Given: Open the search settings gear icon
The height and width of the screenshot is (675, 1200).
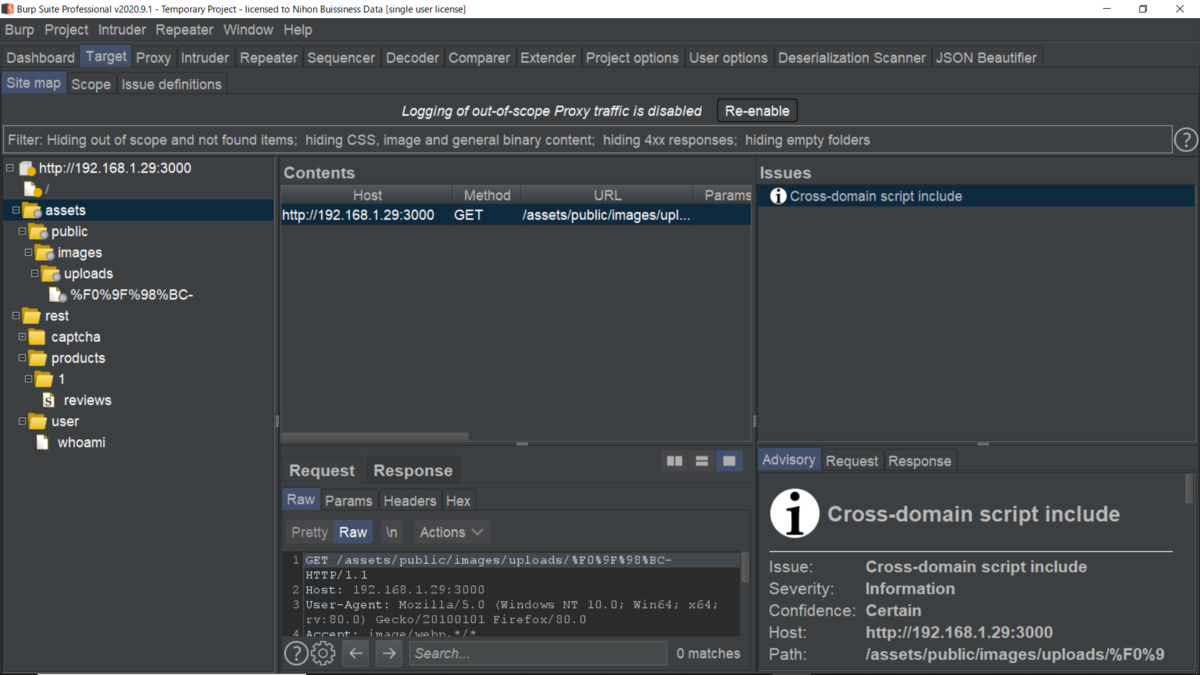Looking at the screenshot, I should coord(323,653).
